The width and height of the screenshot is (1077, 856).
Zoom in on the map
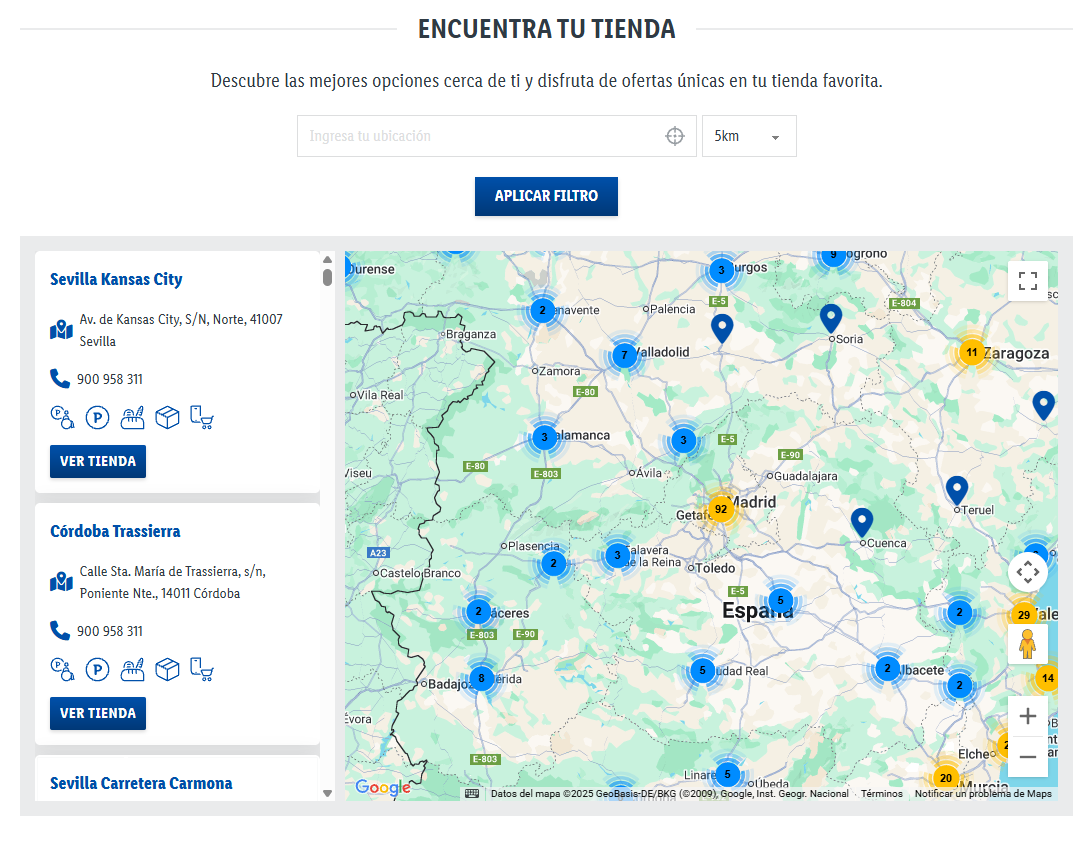click(1027, 716)
